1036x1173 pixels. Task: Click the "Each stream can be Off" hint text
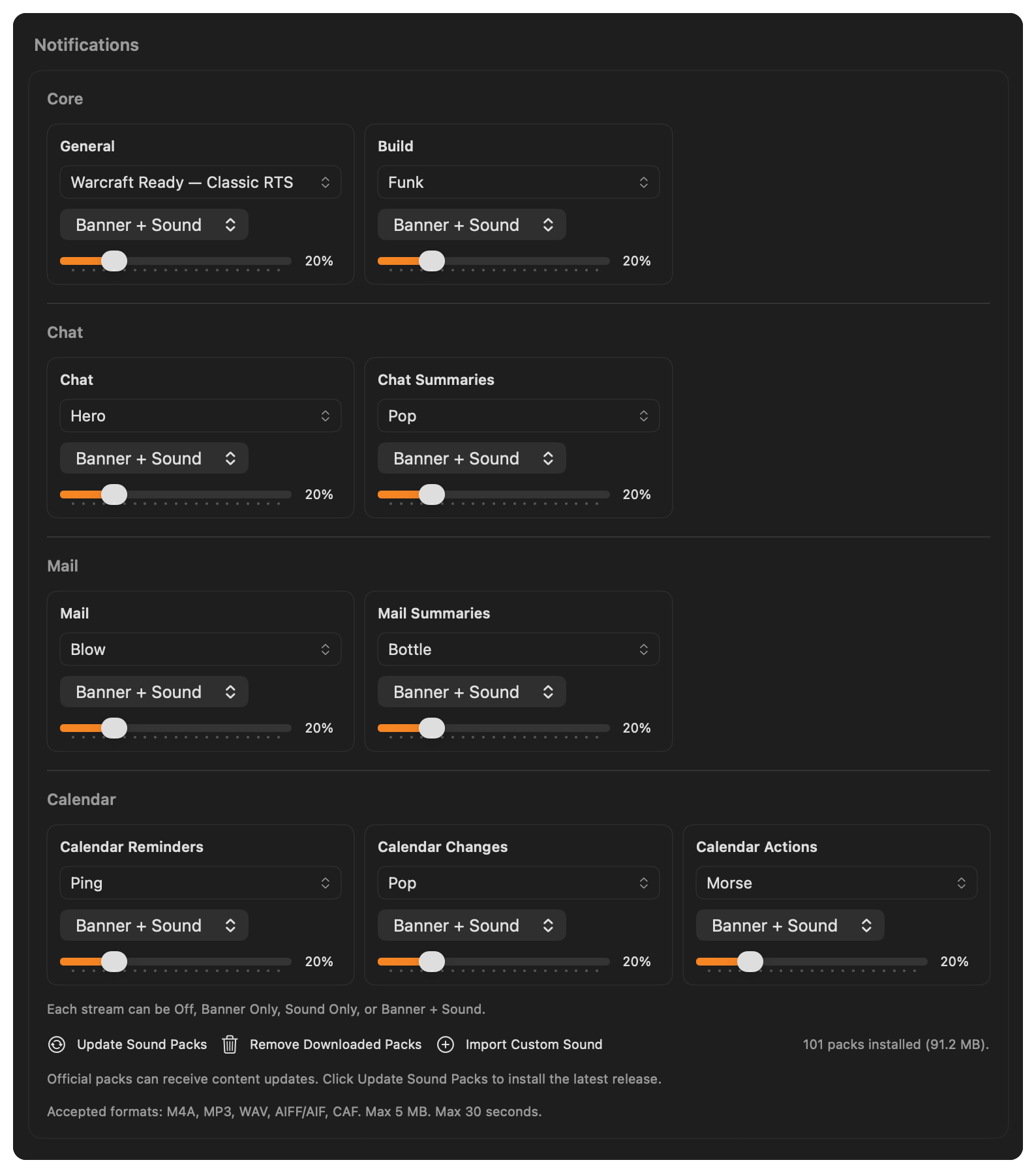coord(266,1009)
